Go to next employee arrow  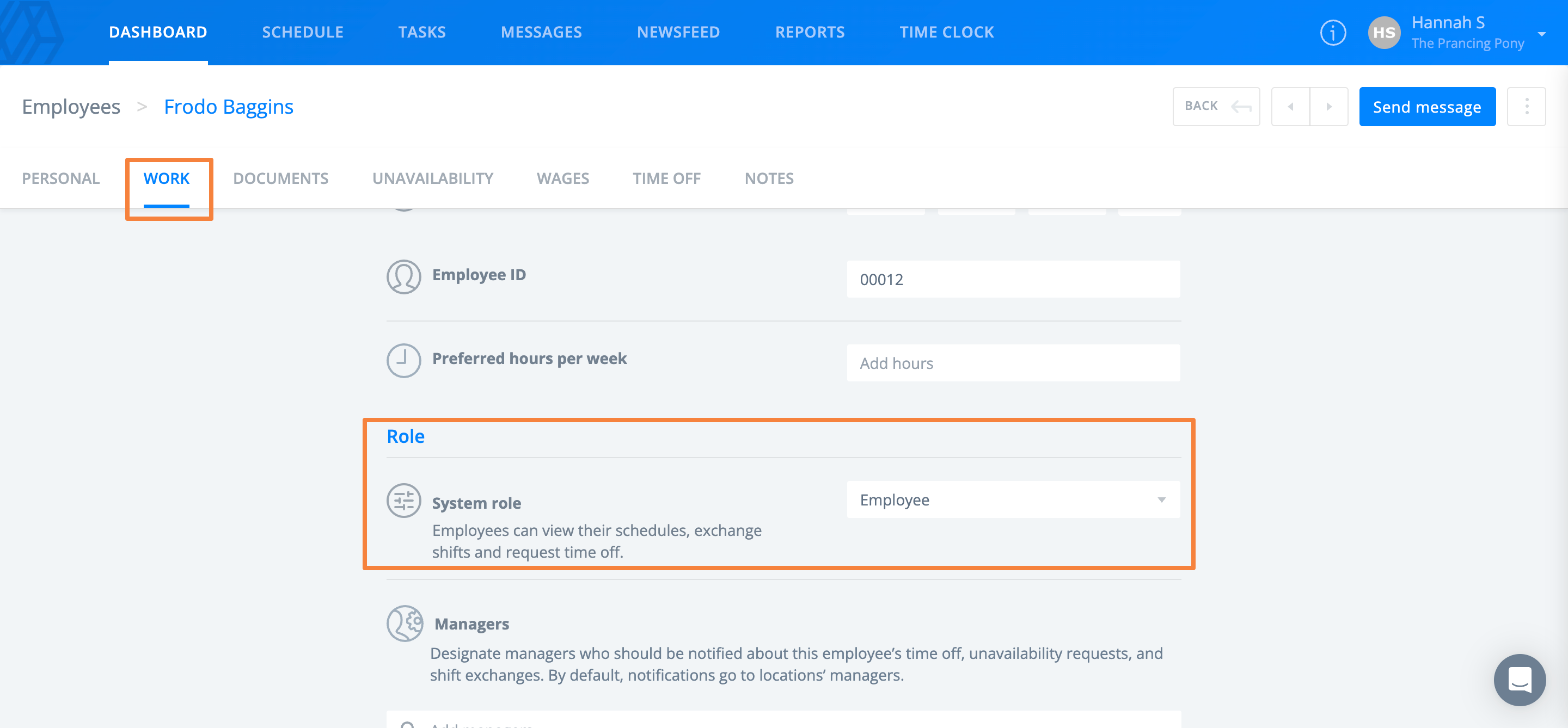point(1329,107)
